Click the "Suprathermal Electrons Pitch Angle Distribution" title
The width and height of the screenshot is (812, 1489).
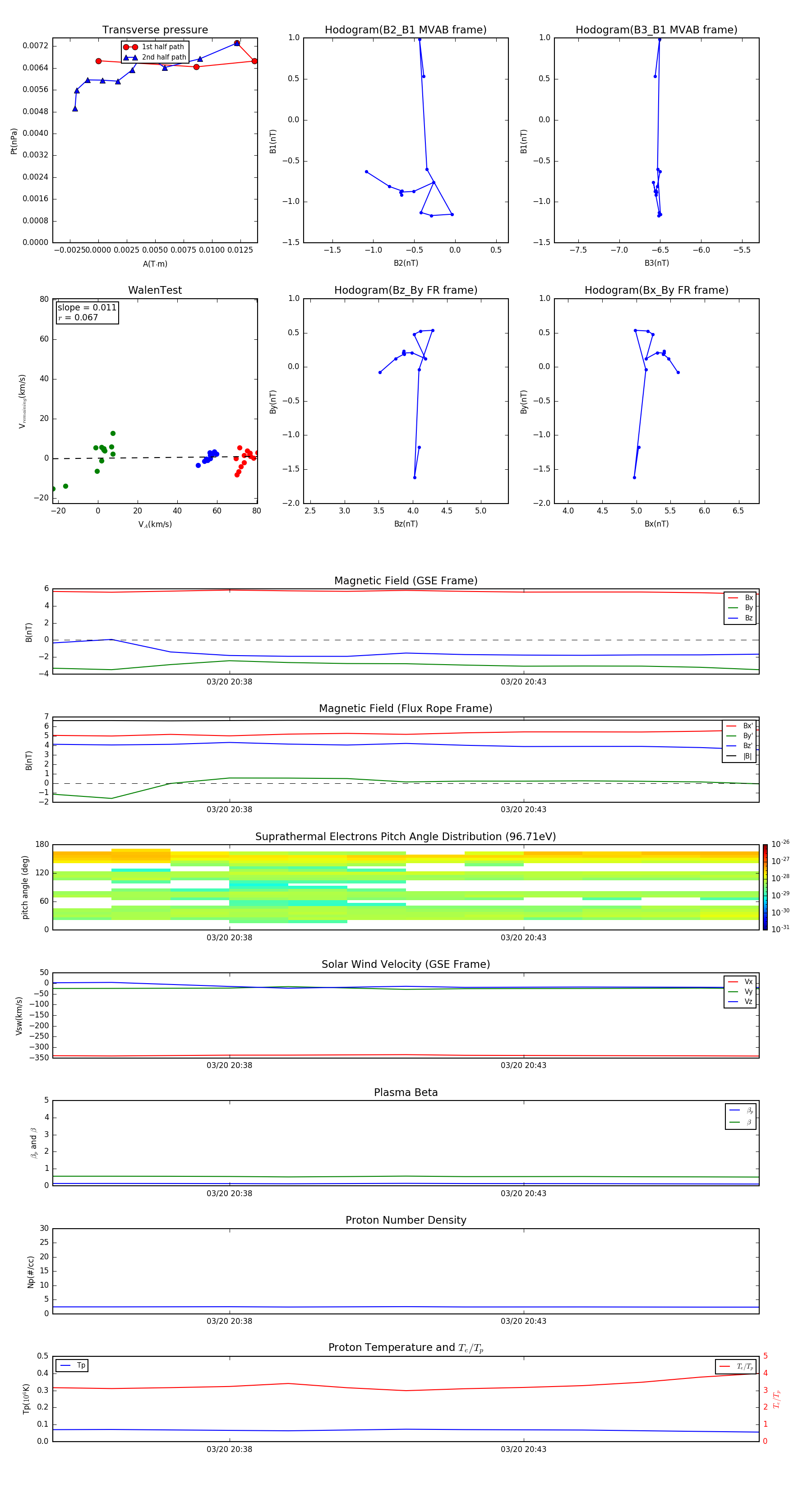406,837
